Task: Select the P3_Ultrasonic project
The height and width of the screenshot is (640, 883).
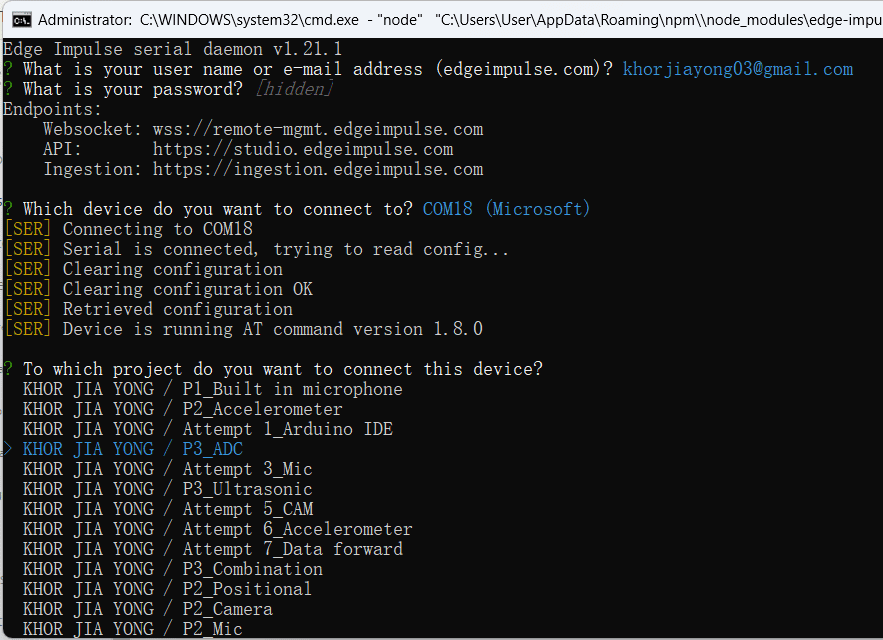Action: click(168, 489)
